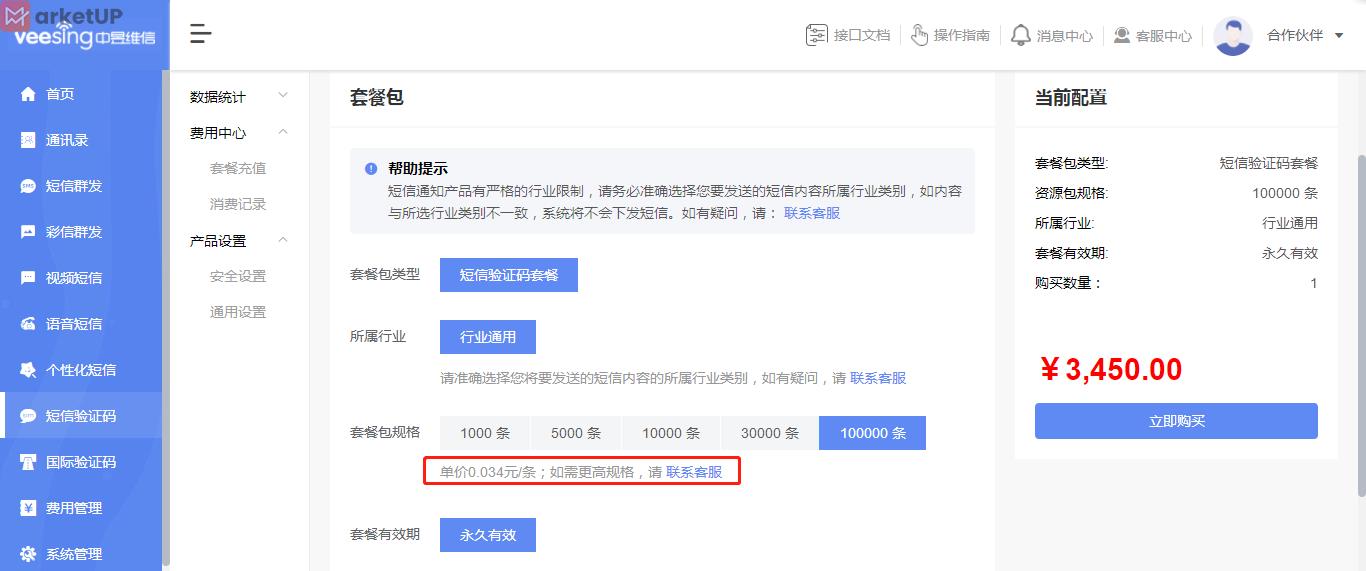
Task: Click the 视频短信 icon in sidebar
Action: [x=28, y=278]
